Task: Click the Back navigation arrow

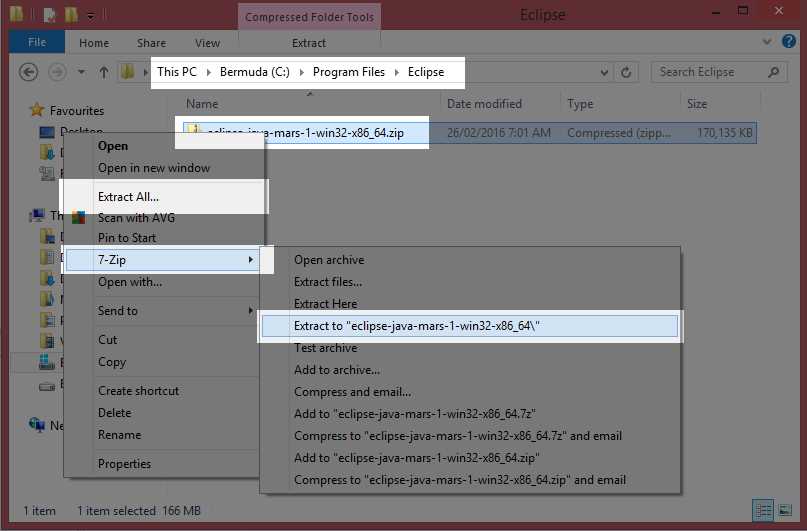Action: click(28, 72)
